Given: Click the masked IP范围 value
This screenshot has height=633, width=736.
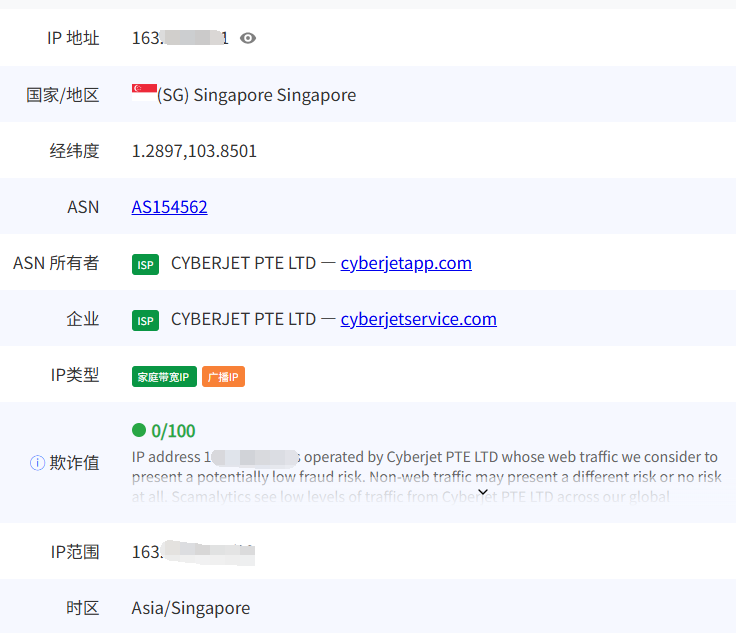Looking at the screenshot, I should (193, 551).
